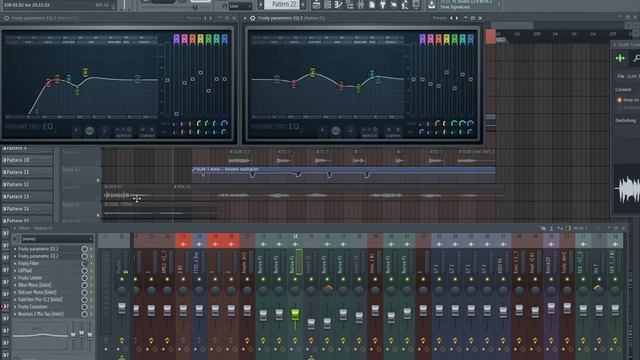Open the Line snap dropdown in toolbar
This screenshot has width=640, height=360.
click(240, 6)
